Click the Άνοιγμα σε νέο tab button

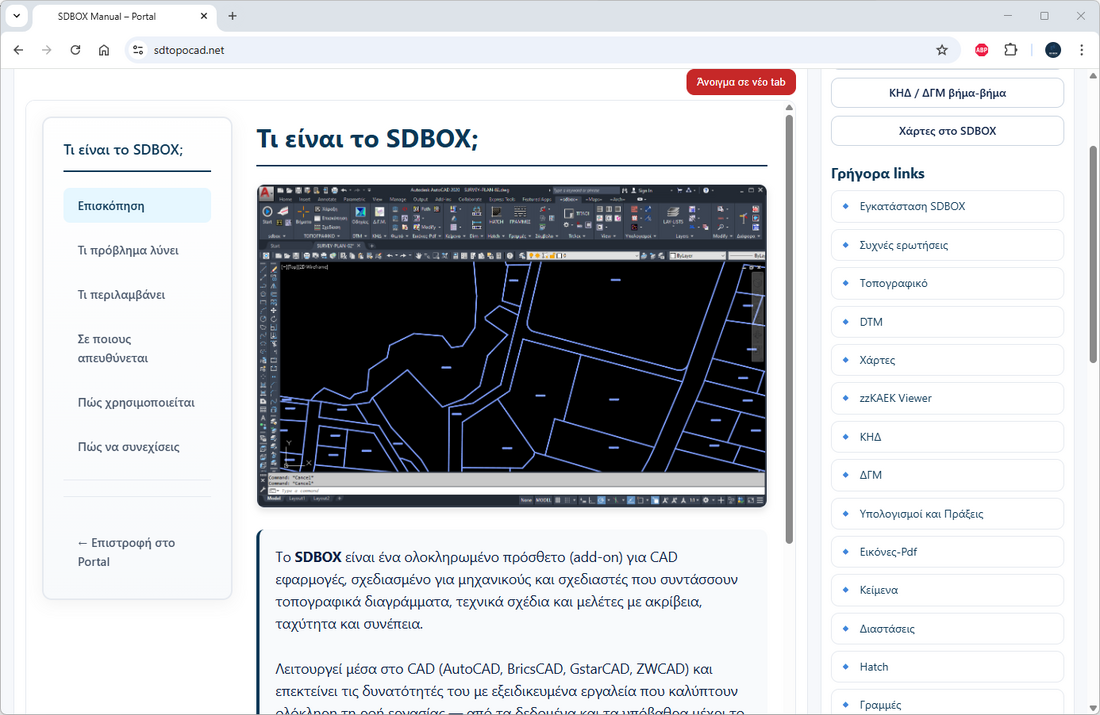click(x=740, y=82)
